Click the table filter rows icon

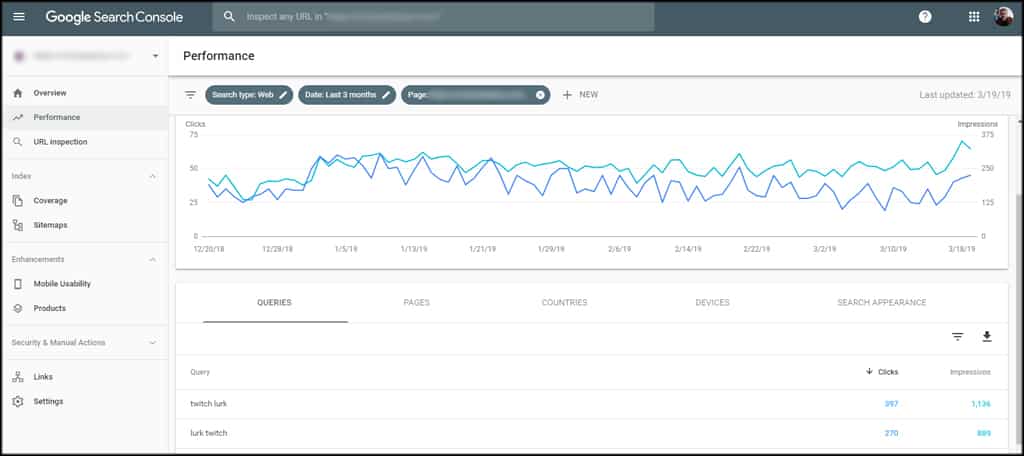(957, 337)
